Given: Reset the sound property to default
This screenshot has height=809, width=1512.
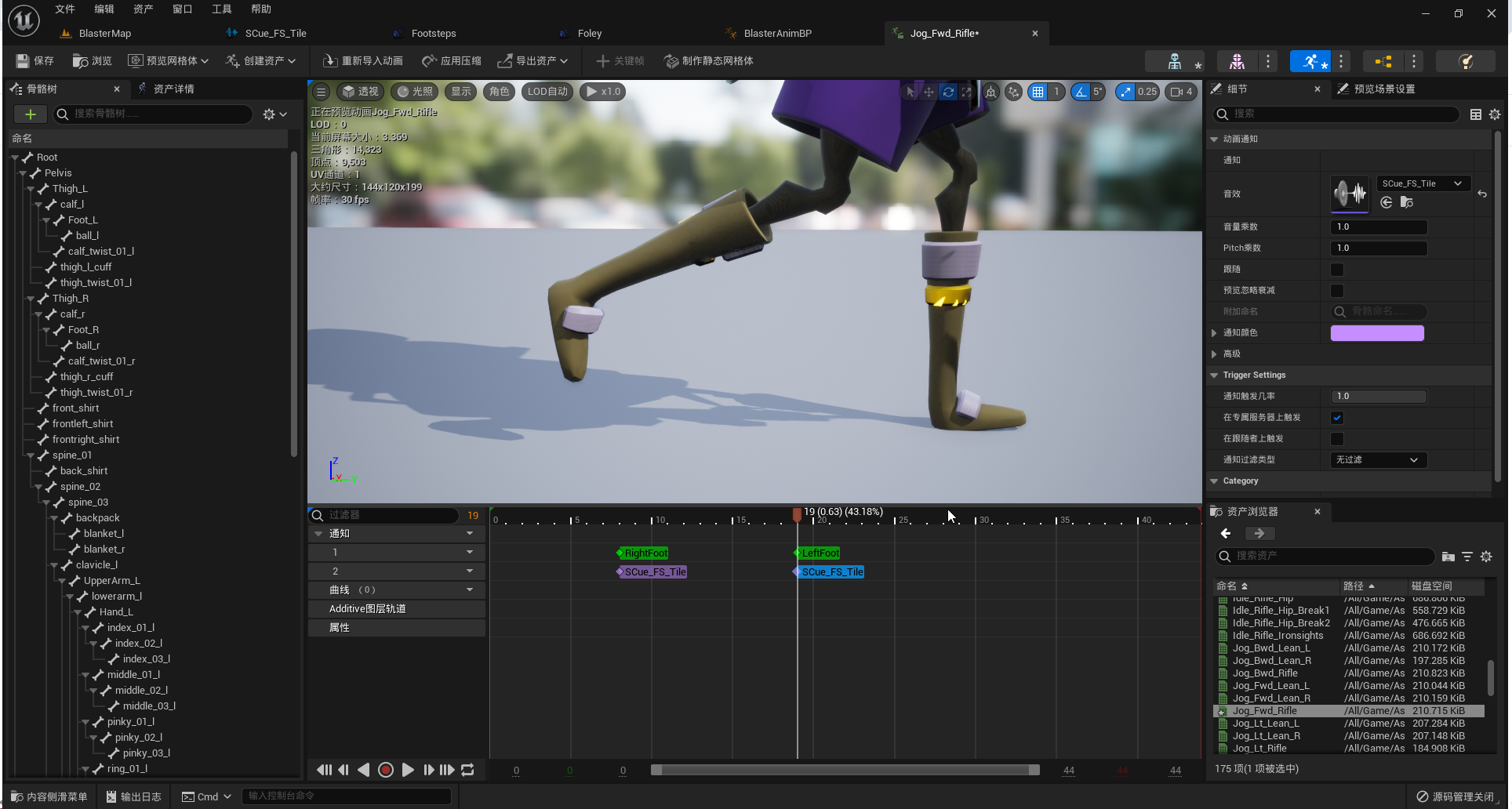Looking at the screenshot, I should point(1481,194).
